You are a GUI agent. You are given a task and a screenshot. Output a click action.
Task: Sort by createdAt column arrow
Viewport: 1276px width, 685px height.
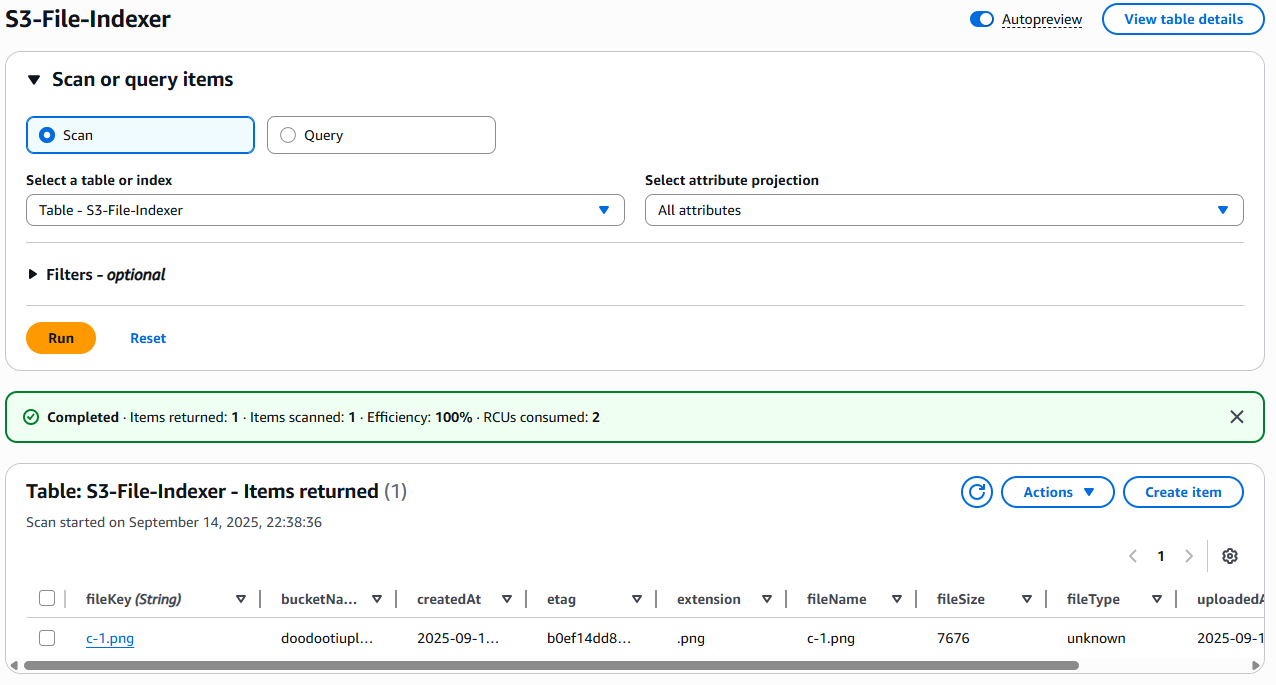point(507,599)
